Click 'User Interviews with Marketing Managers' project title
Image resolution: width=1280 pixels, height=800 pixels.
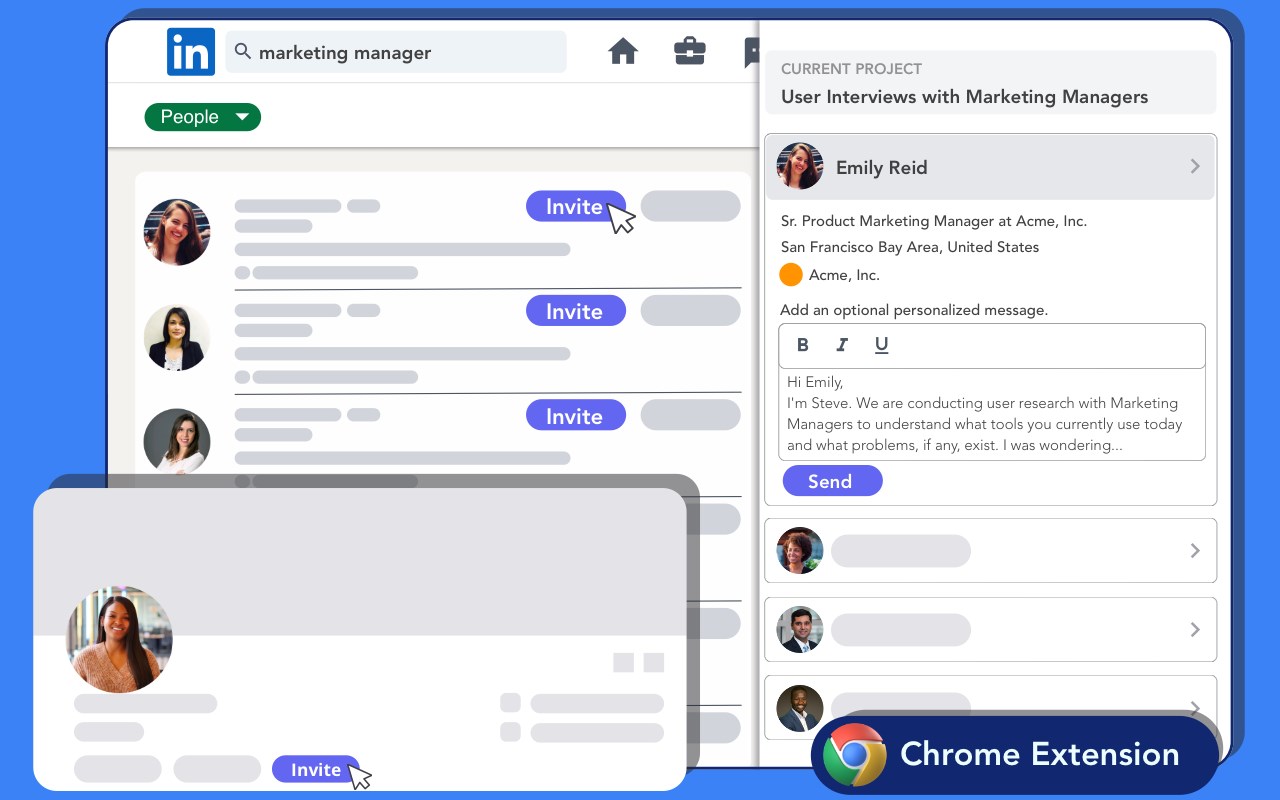[x=964, y=97]
